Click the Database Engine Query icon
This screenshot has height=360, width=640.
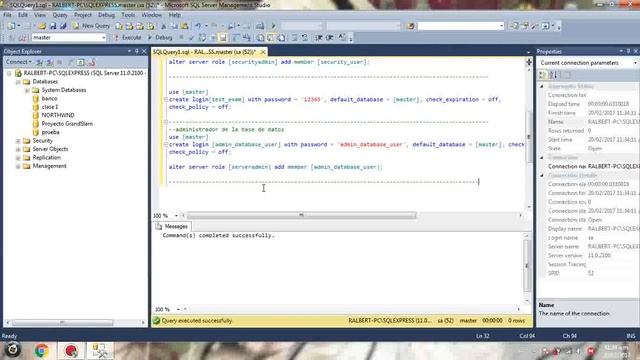pos(119,26)
